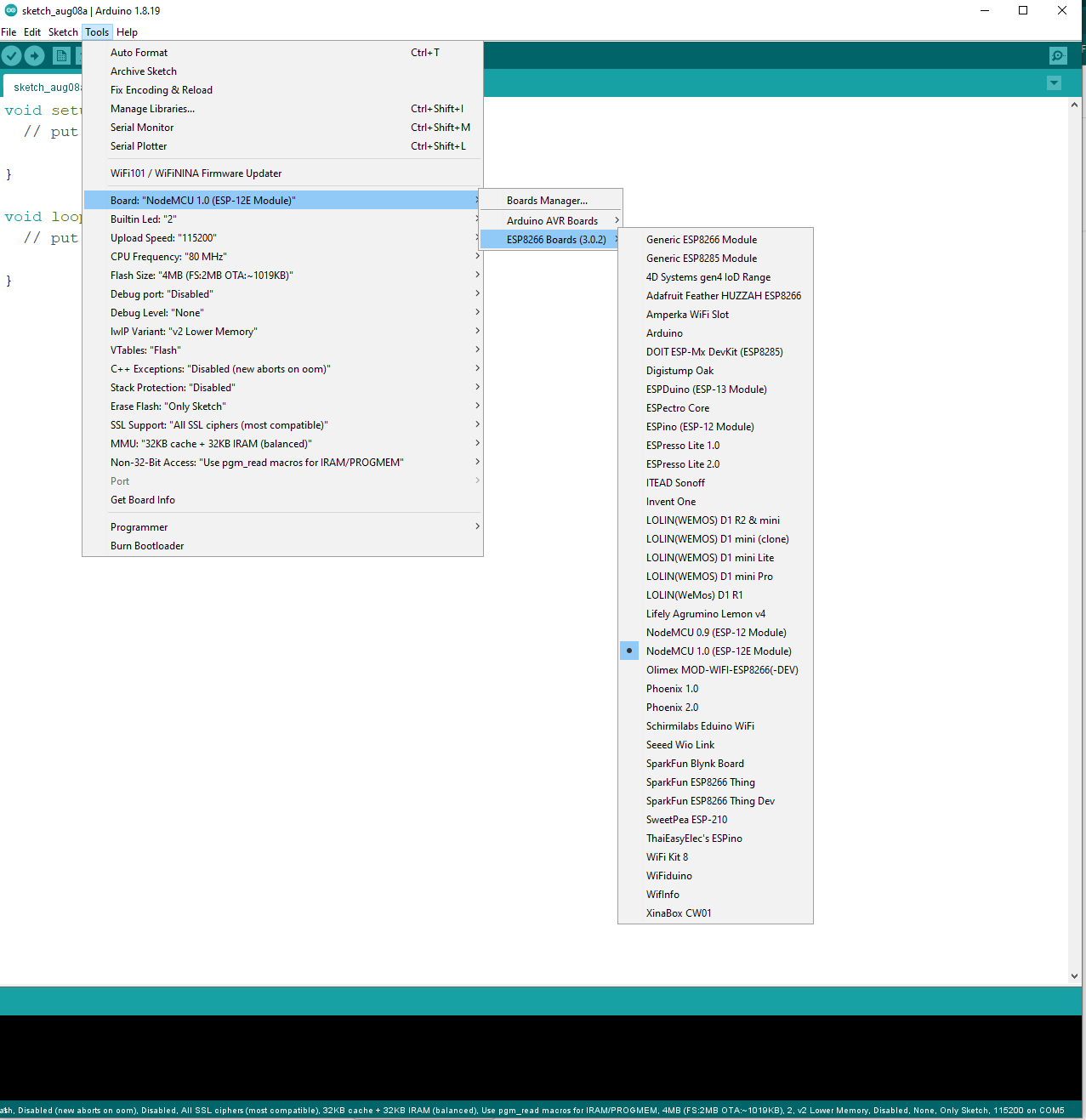Select NodeMCU 0.9 (ESP-12 Module) board
This screenshot has width=1086, height=1120.
(x=715, y=633)
